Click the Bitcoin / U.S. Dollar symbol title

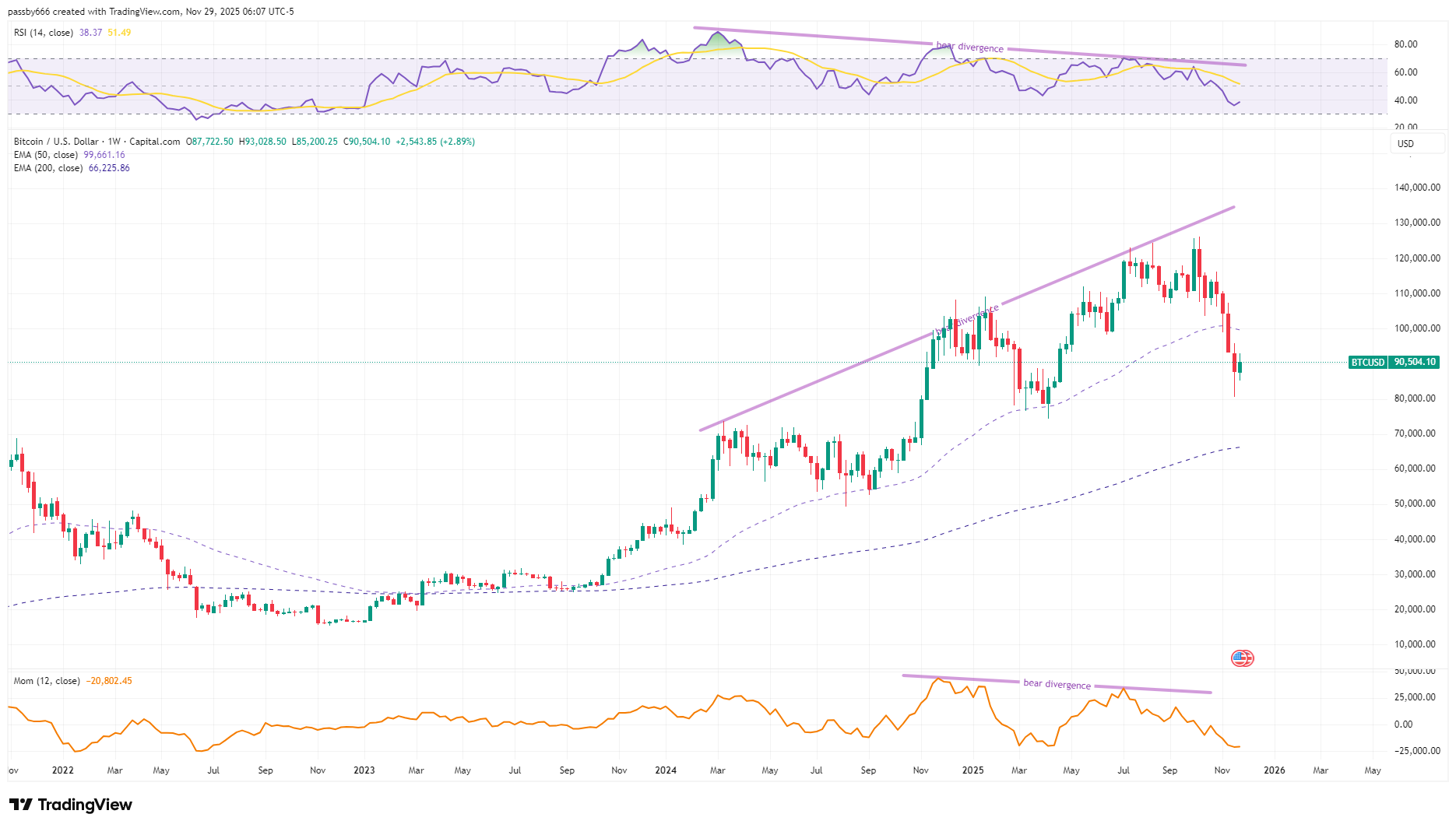click(56, 142)
